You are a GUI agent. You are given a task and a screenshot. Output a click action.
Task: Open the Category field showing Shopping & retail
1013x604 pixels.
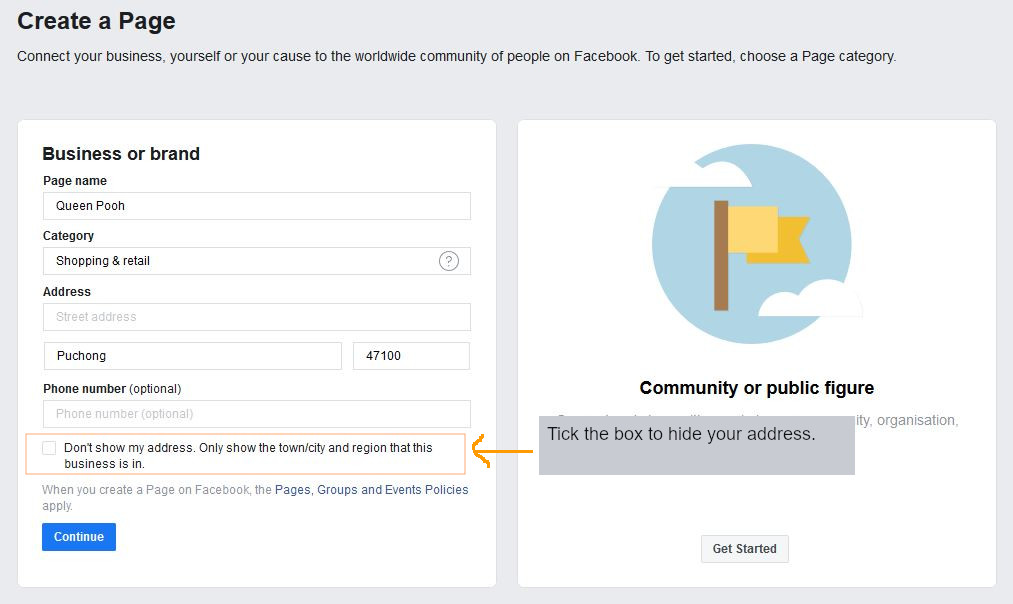point(256,261)
